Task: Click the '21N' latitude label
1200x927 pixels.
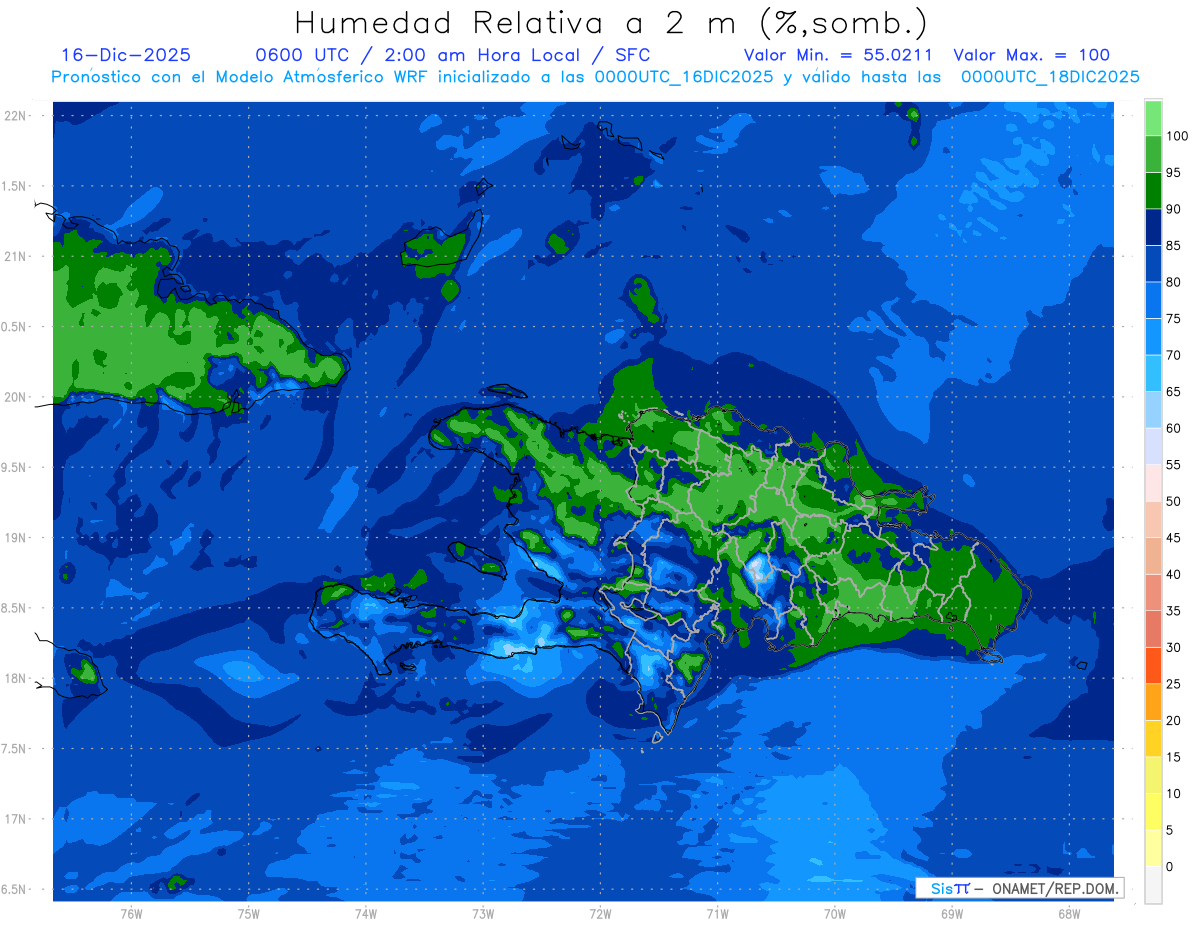Action: pyautogui.click(x=15, y=256)
